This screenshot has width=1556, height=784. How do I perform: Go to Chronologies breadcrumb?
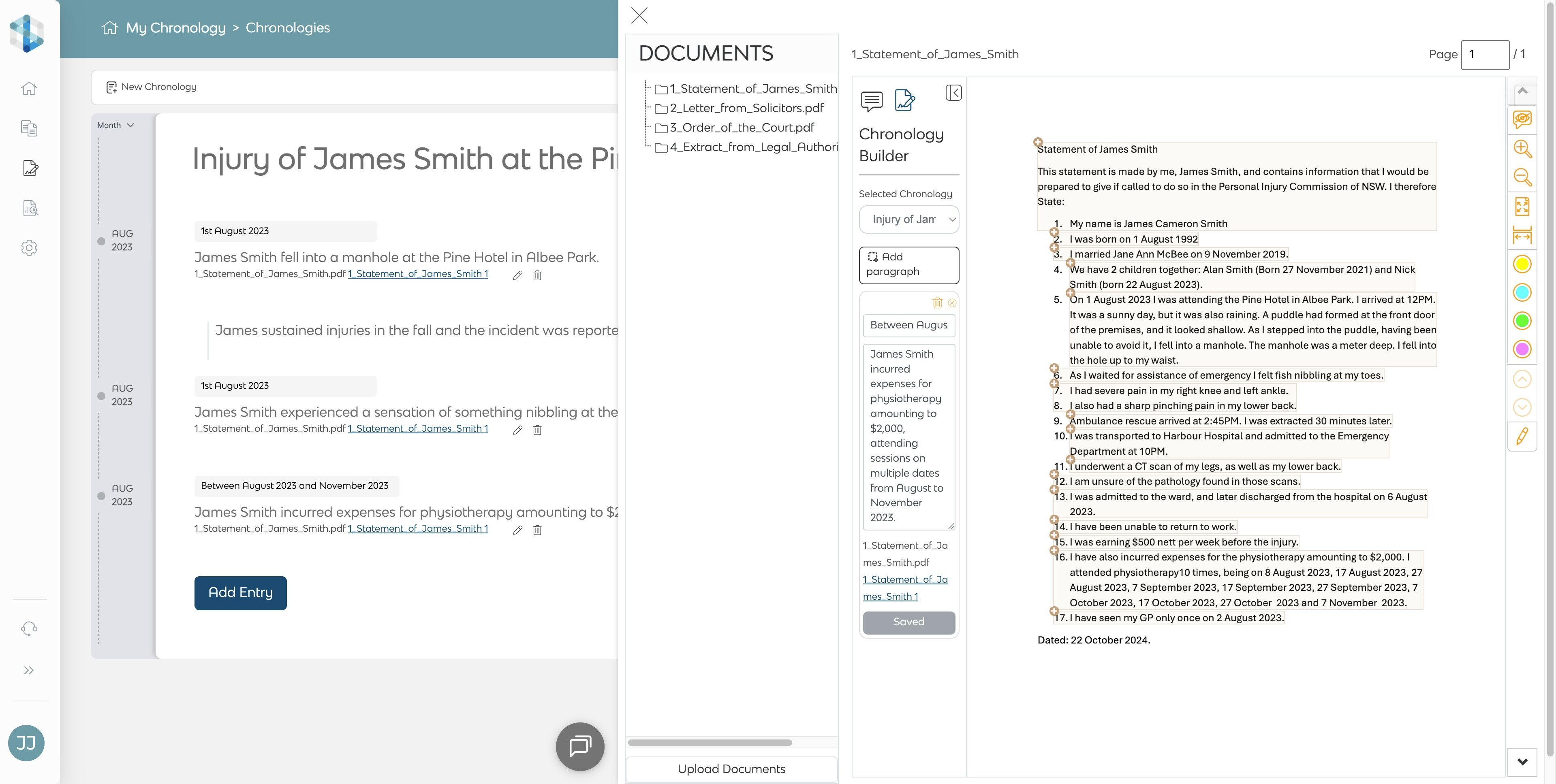[288, 28]
